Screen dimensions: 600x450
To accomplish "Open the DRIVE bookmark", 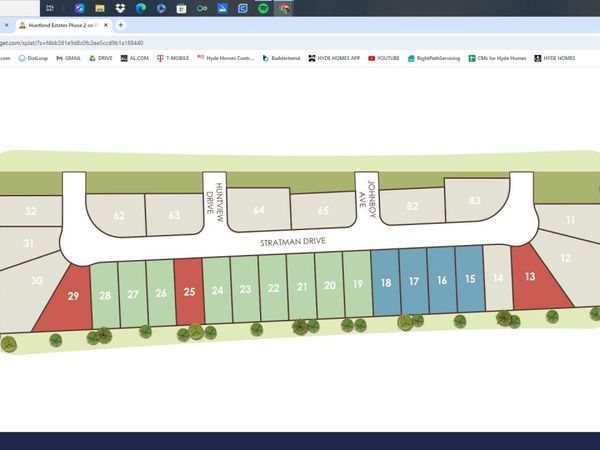I will point(100,58).
